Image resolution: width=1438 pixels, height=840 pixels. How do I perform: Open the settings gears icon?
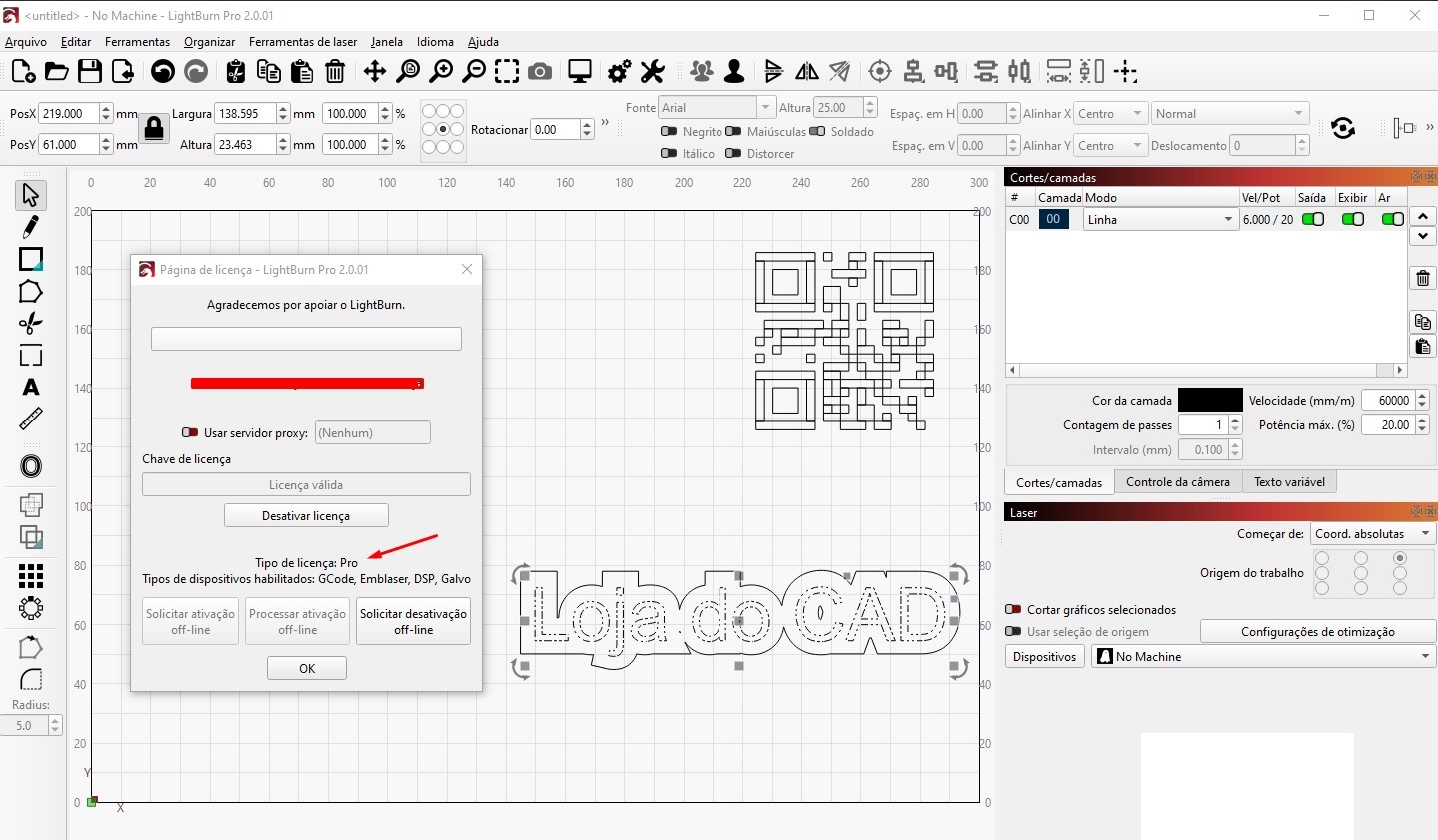click(x=620, y=71)
